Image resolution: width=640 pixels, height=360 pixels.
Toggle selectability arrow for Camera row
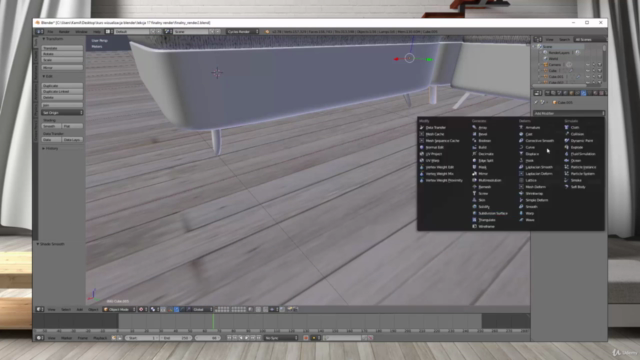point(594,64)
